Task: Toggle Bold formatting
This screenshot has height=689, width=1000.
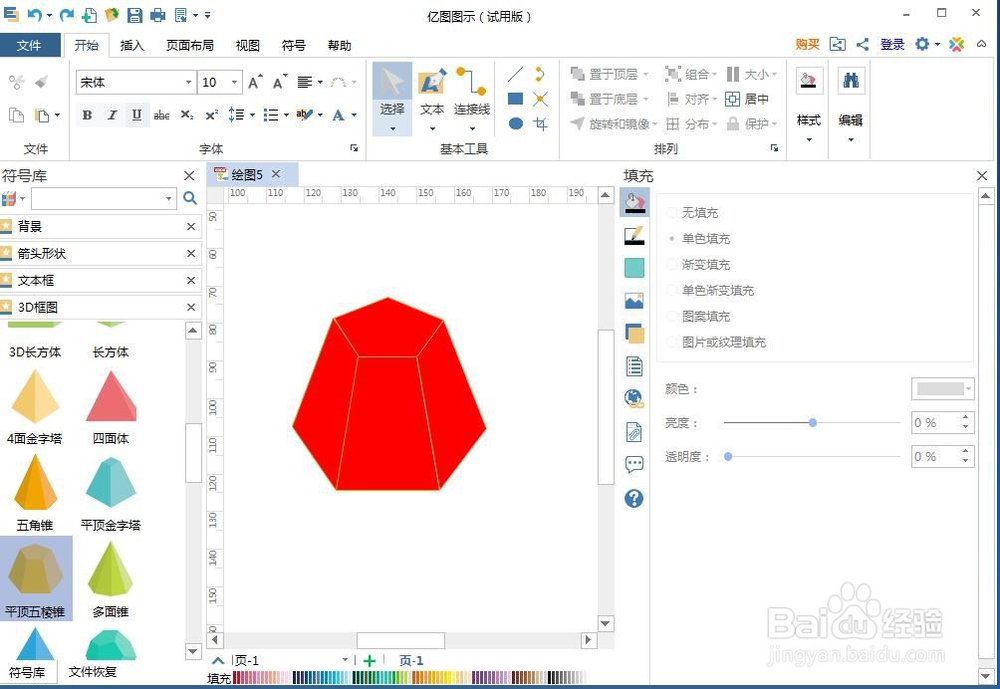Action: click(x=87, y=115)
